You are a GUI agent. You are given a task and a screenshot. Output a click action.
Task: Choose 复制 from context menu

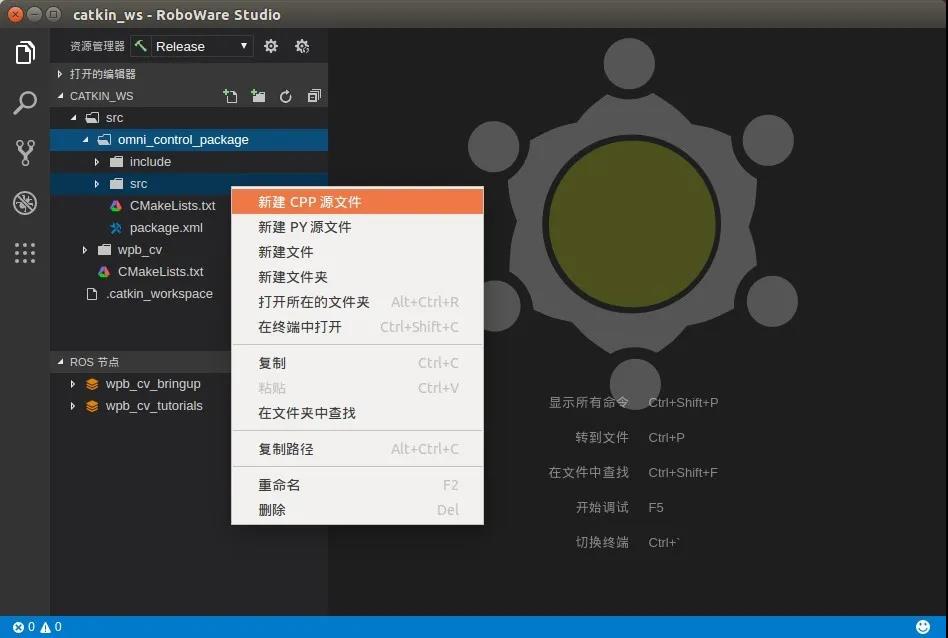[357, 363]
